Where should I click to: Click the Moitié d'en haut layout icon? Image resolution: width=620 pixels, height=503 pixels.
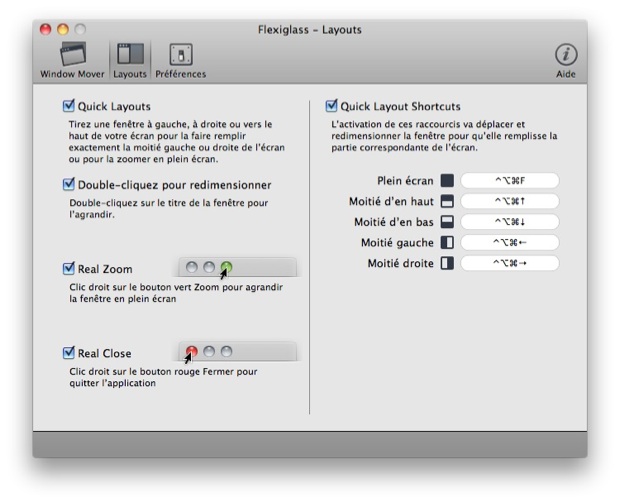point(447,201)
